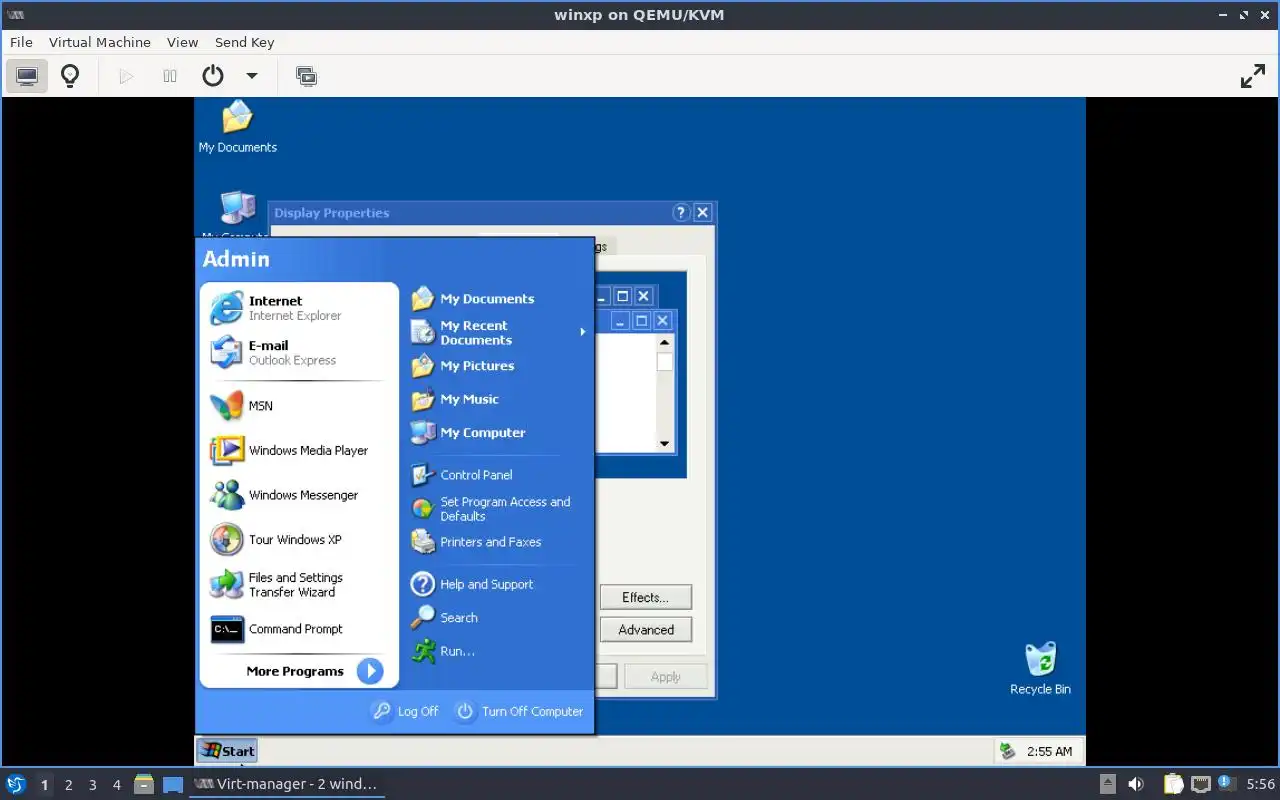Click the host update notification icon
Viewport: 1280px width, 800px height.
tap(1224, 783)
